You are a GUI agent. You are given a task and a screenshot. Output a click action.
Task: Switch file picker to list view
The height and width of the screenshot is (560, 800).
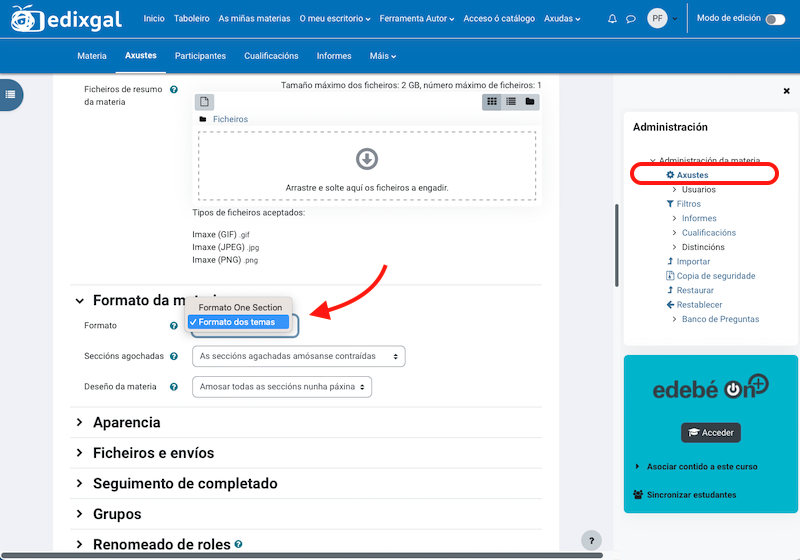(511, 101)
